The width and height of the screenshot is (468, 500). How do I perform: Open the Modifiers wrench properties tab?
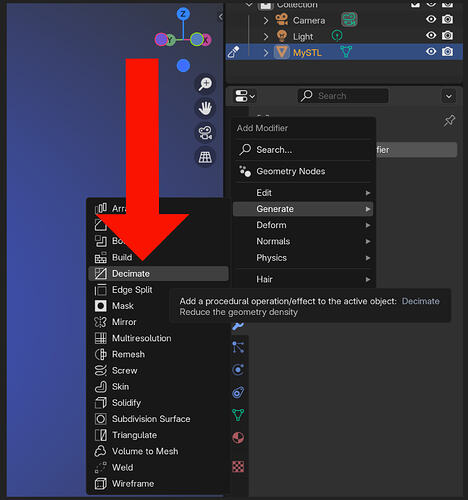pyautogui.click(x=238, y=326)
